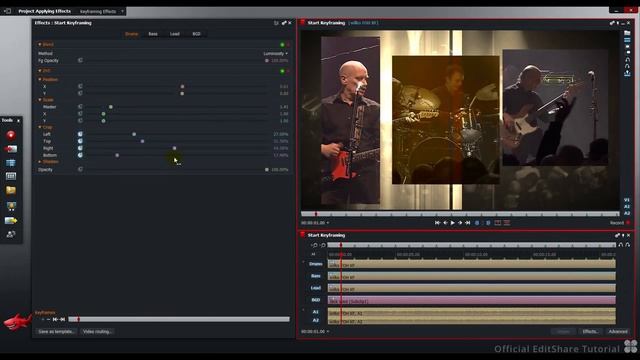
Task: Step forward one frame in viewer
Action: pyautogui.click(x=460, y=223)
